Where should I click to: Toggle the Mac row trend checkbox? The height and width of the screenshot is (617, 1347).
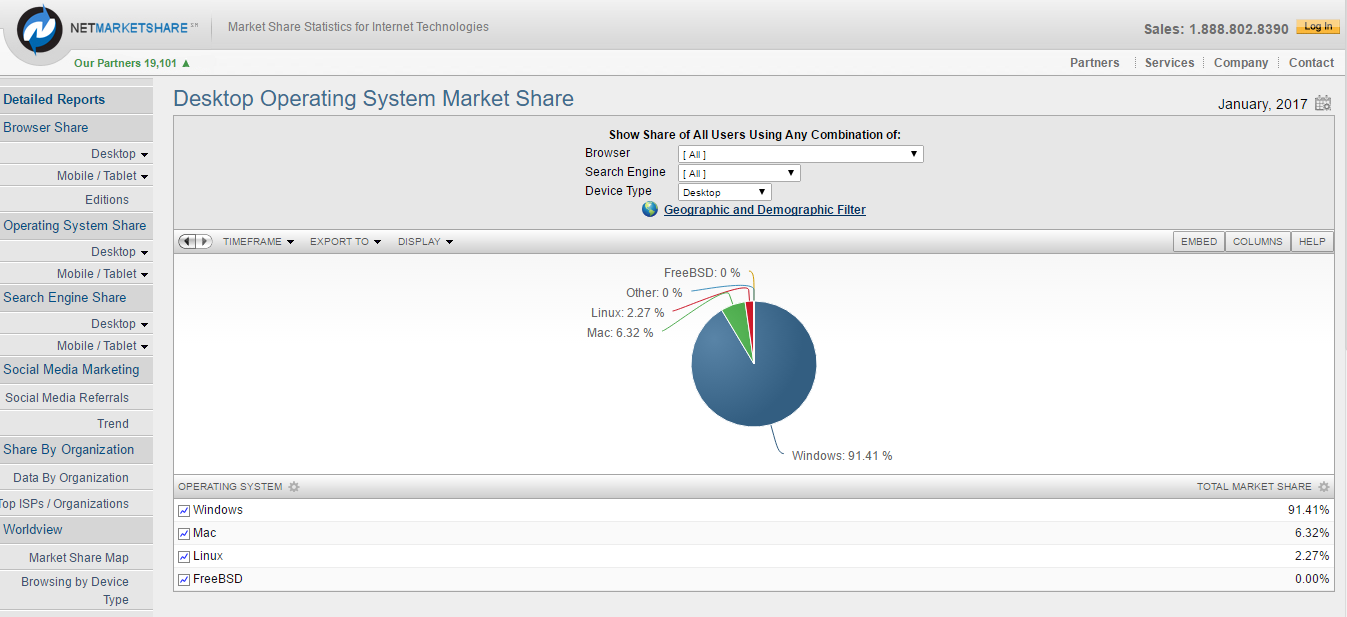coord(184,534)
